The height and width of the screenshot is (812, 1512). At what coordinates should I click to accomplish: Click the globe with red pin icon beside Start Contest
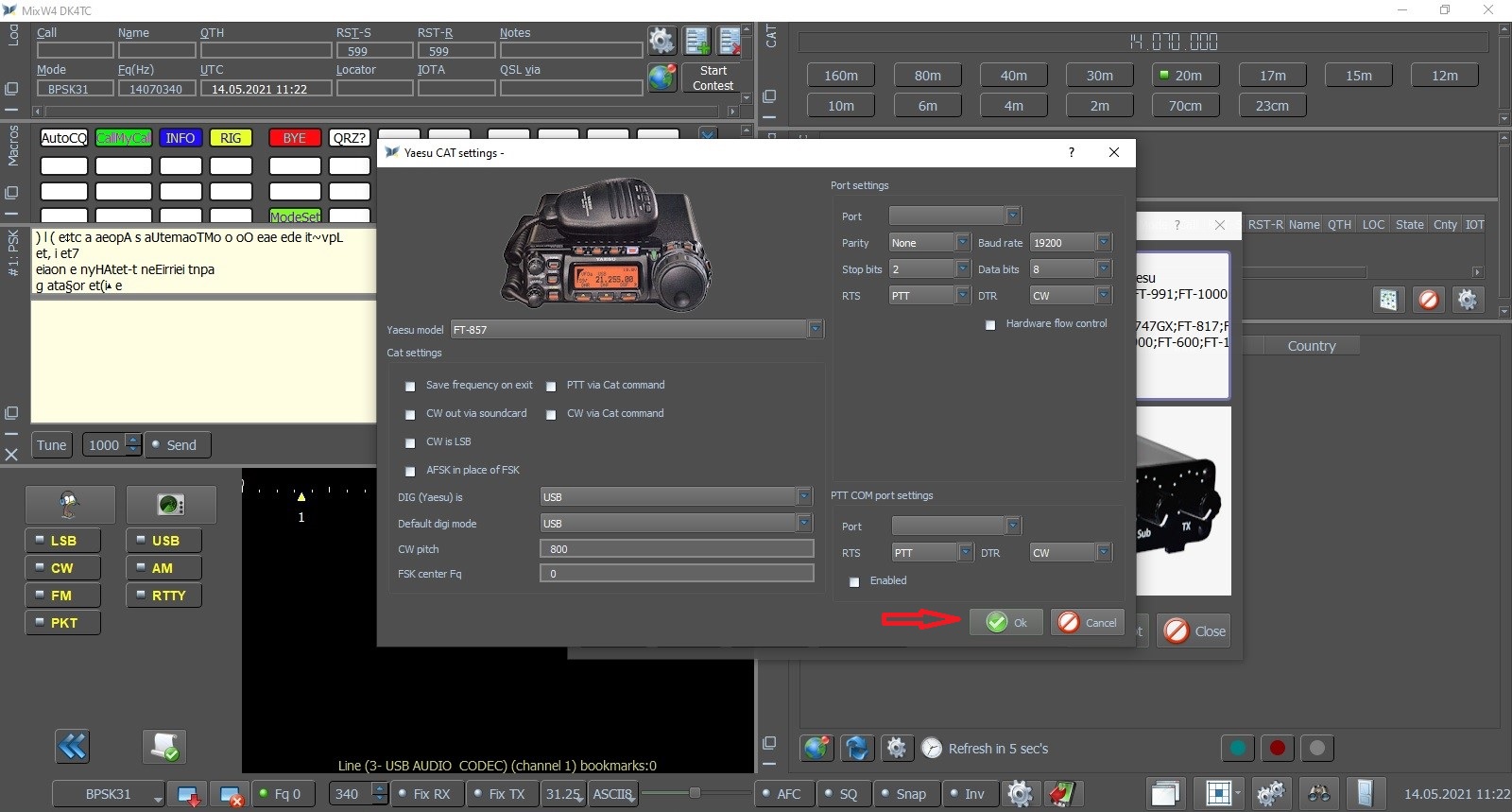click(x=662, y=77)
